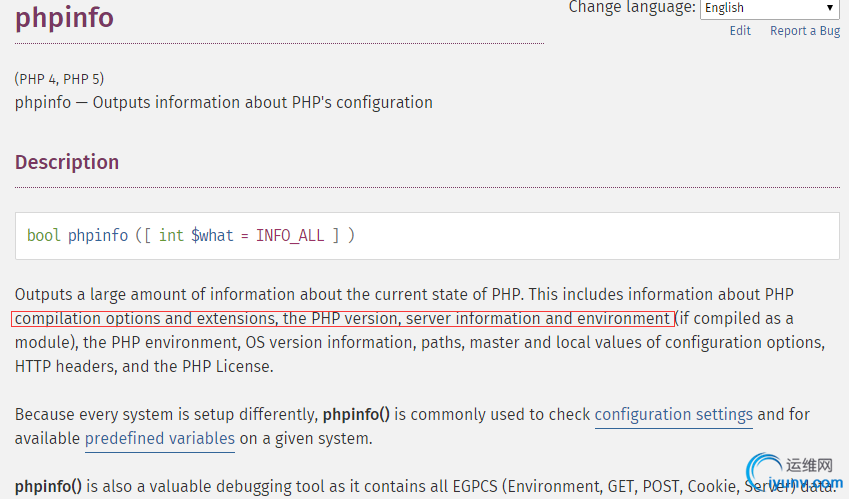The height and width of the screenshot is (499, 849).
Task: Click the phpinfo page title
Action: click(64, 18)
